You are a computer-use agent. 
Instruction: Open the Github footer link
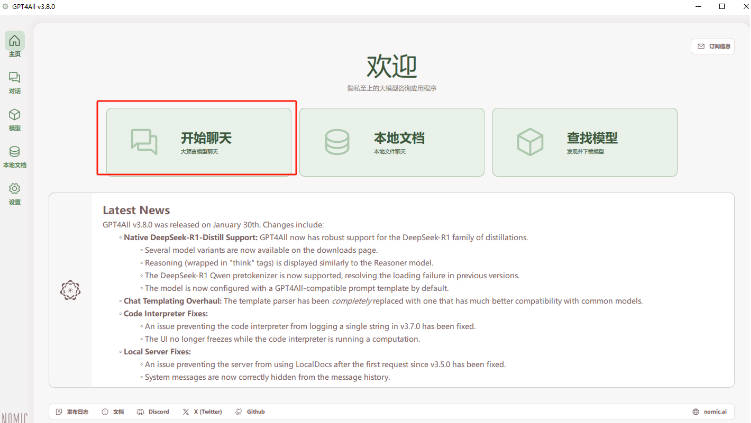pos(250,412)
